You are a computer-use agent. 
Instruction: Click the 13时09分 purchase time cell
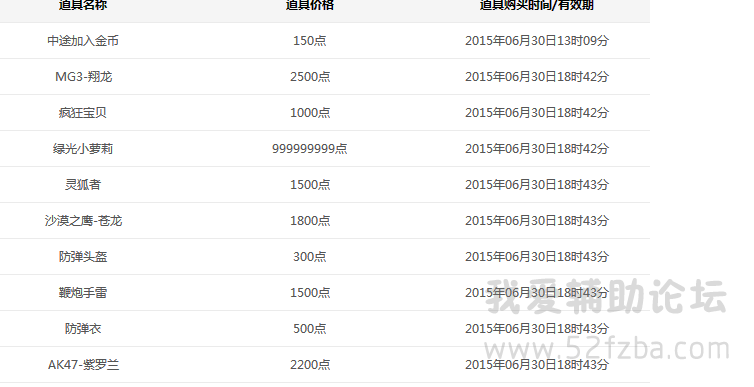[537, 41]
